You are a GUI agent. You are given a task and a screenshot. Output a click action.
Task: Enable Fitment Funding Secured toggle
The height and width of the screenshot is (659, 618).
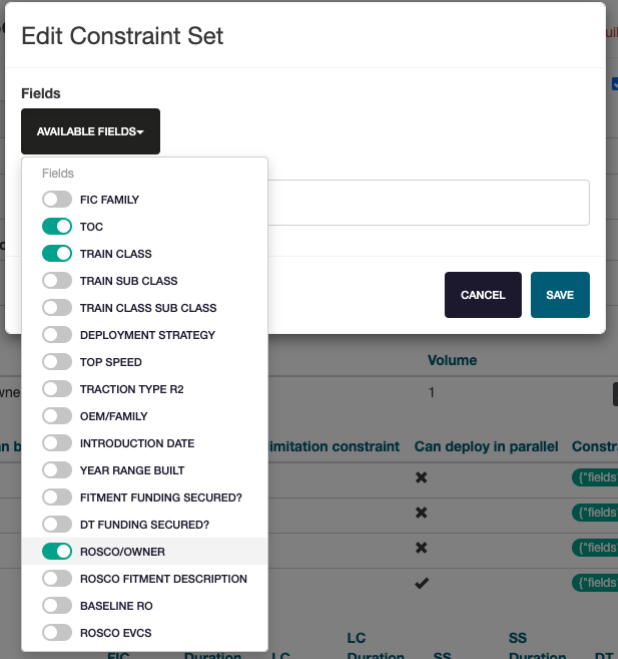pos(57,497)
